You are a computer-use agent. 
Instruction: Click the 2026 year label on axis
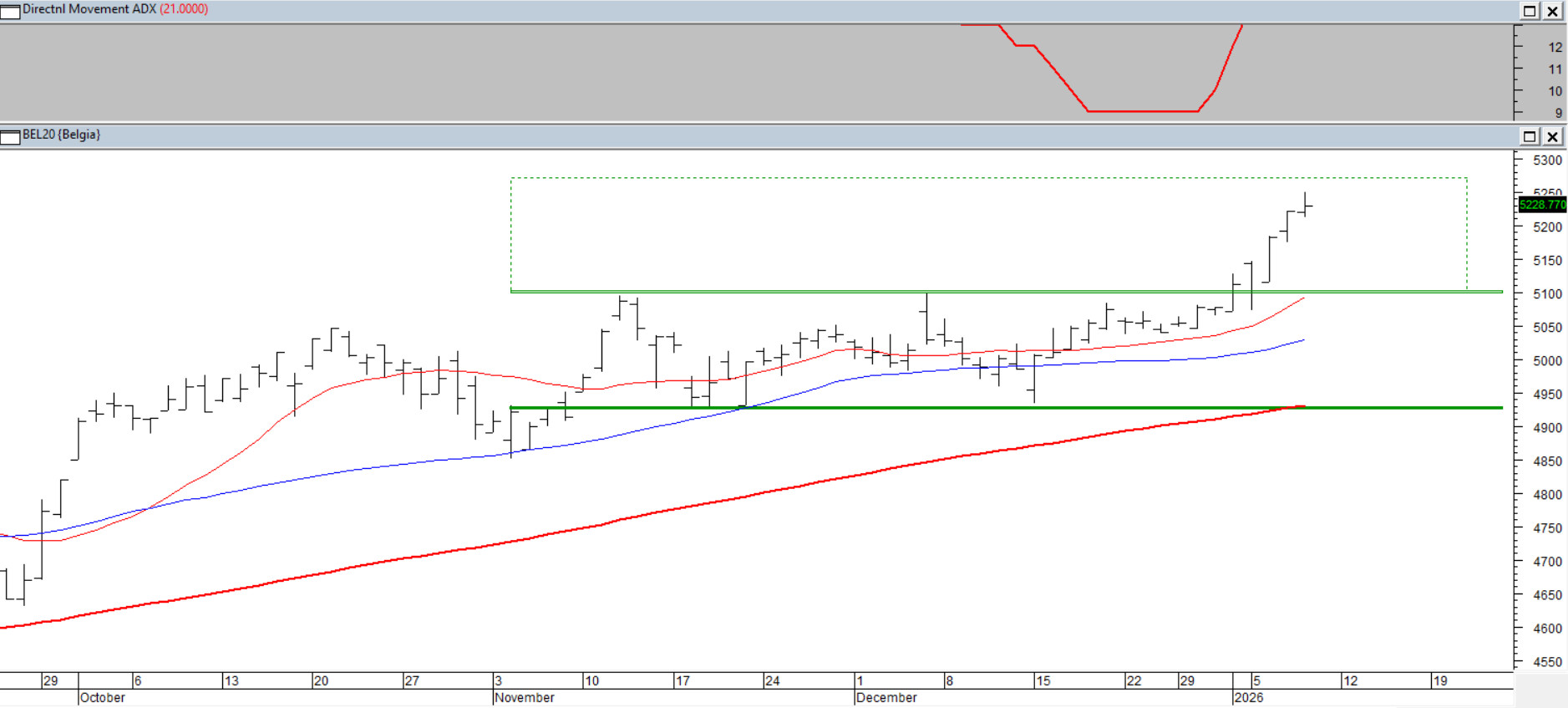click(x=1249, y=698)
